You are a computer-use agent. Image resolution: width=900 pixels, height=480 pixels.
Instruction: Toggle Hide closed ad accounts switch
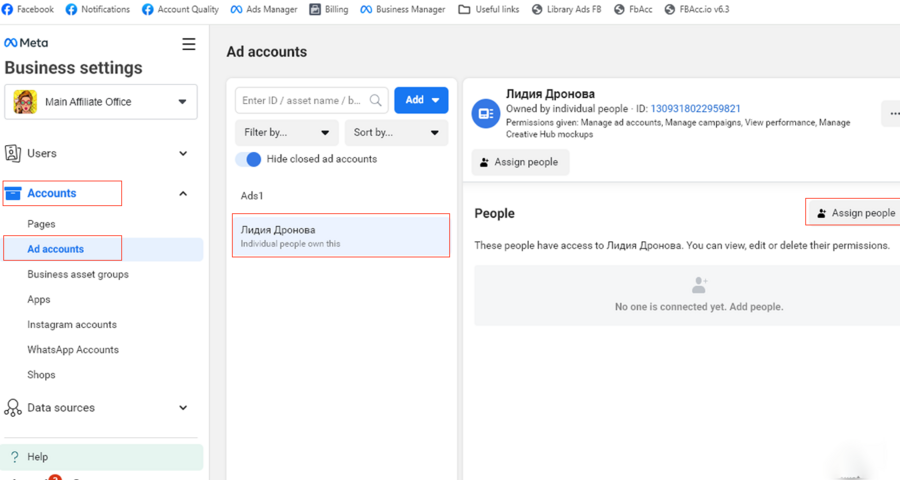249,159
